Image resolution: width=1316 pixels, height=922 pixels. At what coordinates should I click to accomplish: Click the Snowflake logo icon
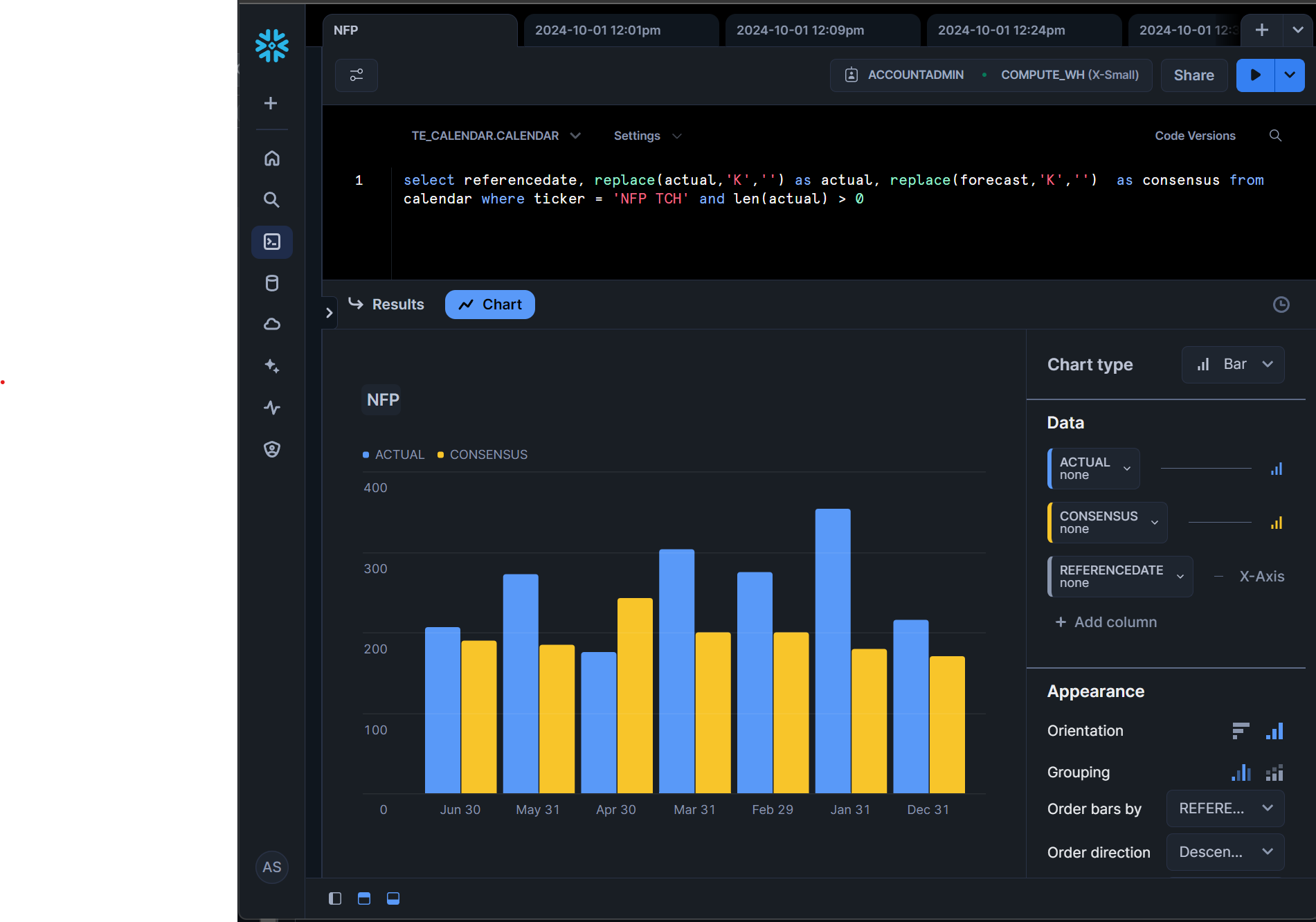[271, 46]
